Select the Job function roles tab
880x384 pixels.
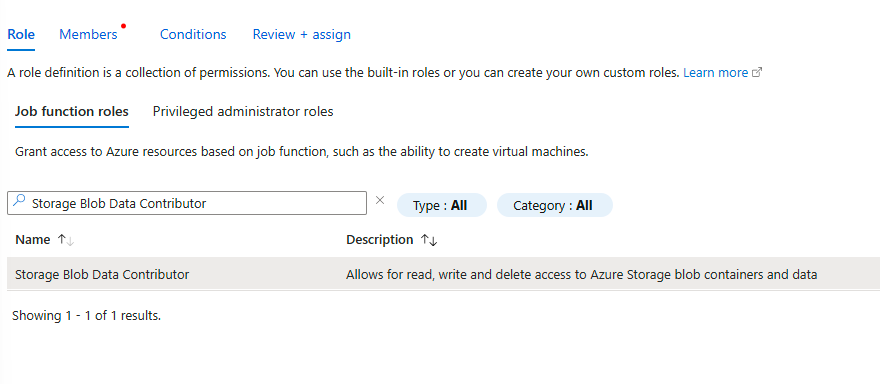(72, 111)
